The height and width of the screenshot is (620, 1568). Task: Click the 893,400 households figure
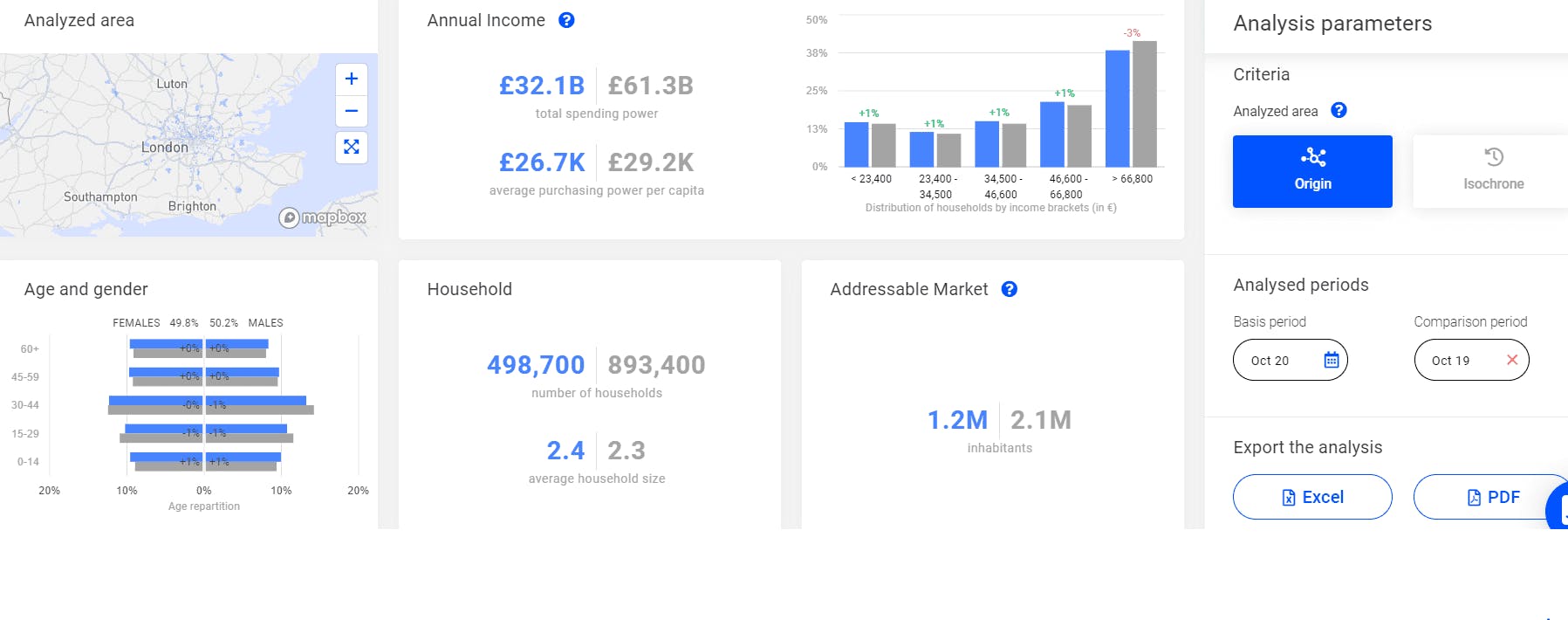coord(656,365)
